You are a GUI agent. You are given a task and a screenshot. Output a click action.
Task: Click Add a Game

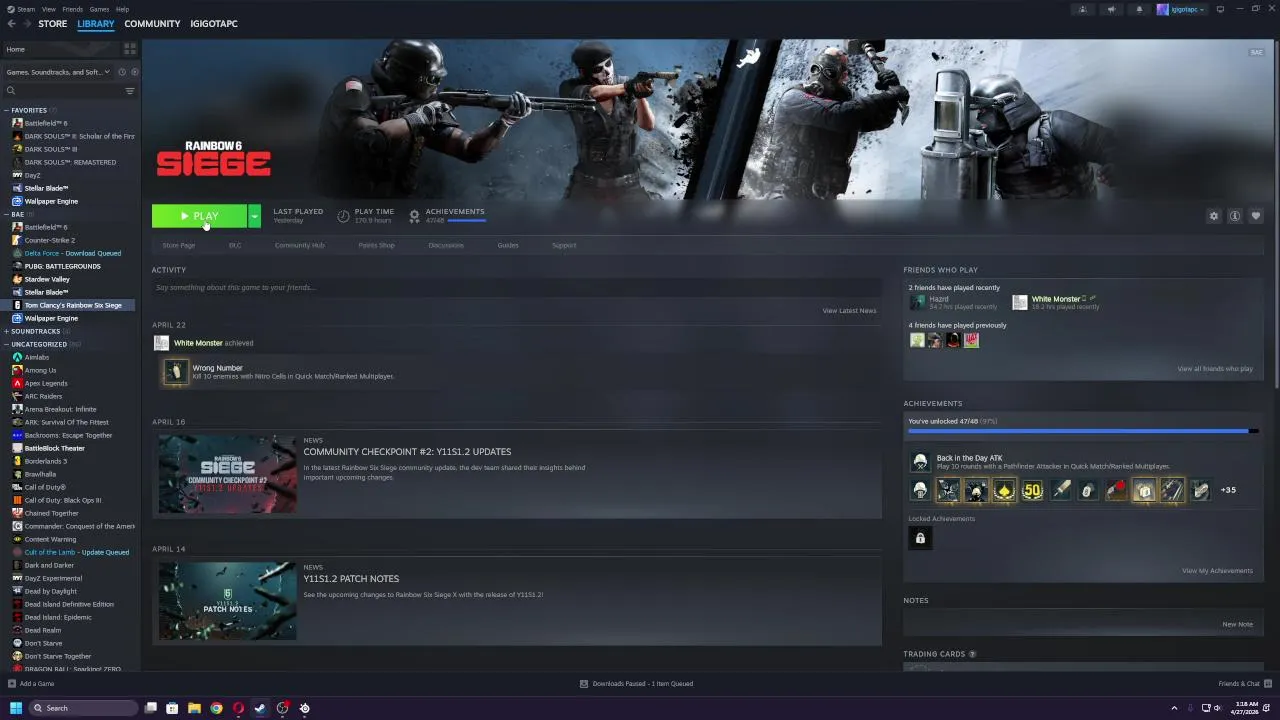point(31,684)
